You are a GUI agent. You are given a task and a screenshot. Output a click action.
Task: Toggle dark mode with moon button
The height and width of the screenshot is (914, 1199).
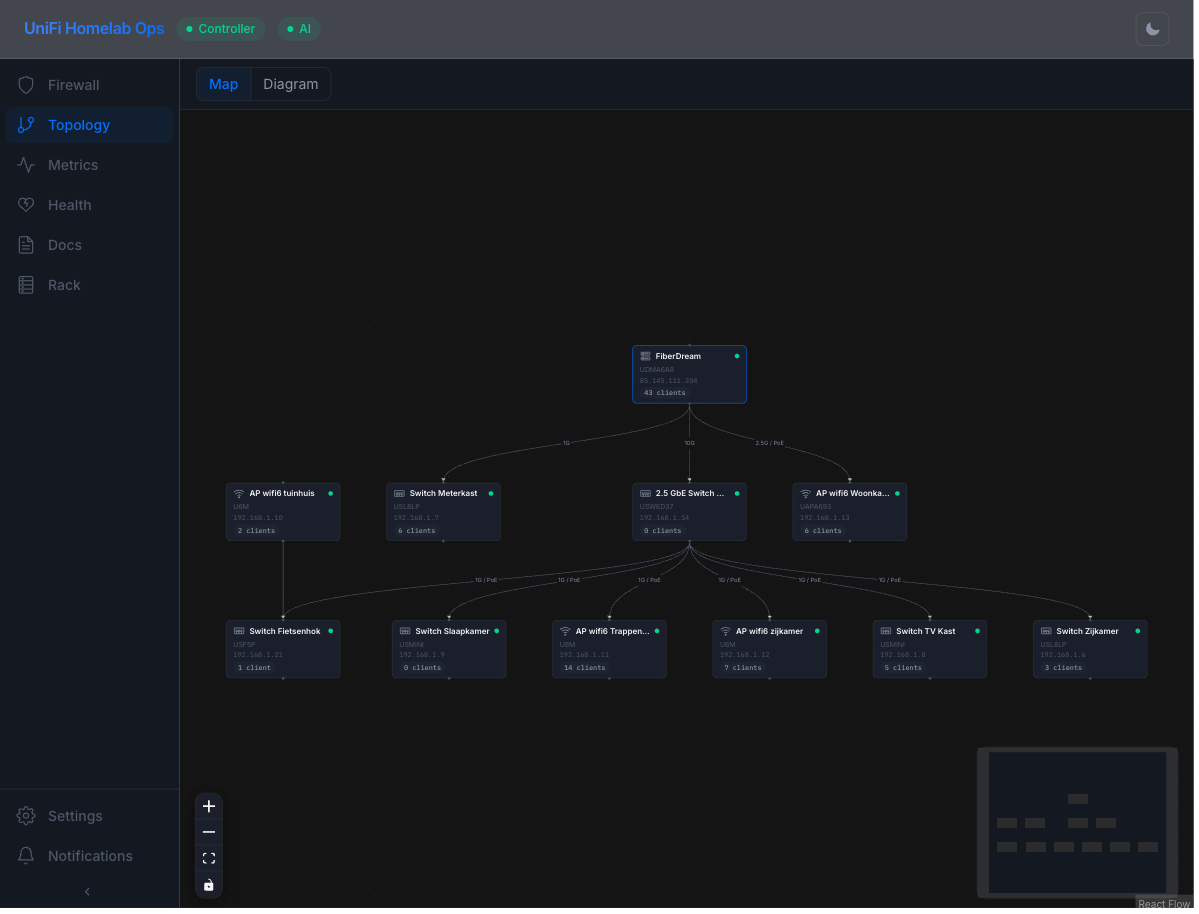[1152, 29]
